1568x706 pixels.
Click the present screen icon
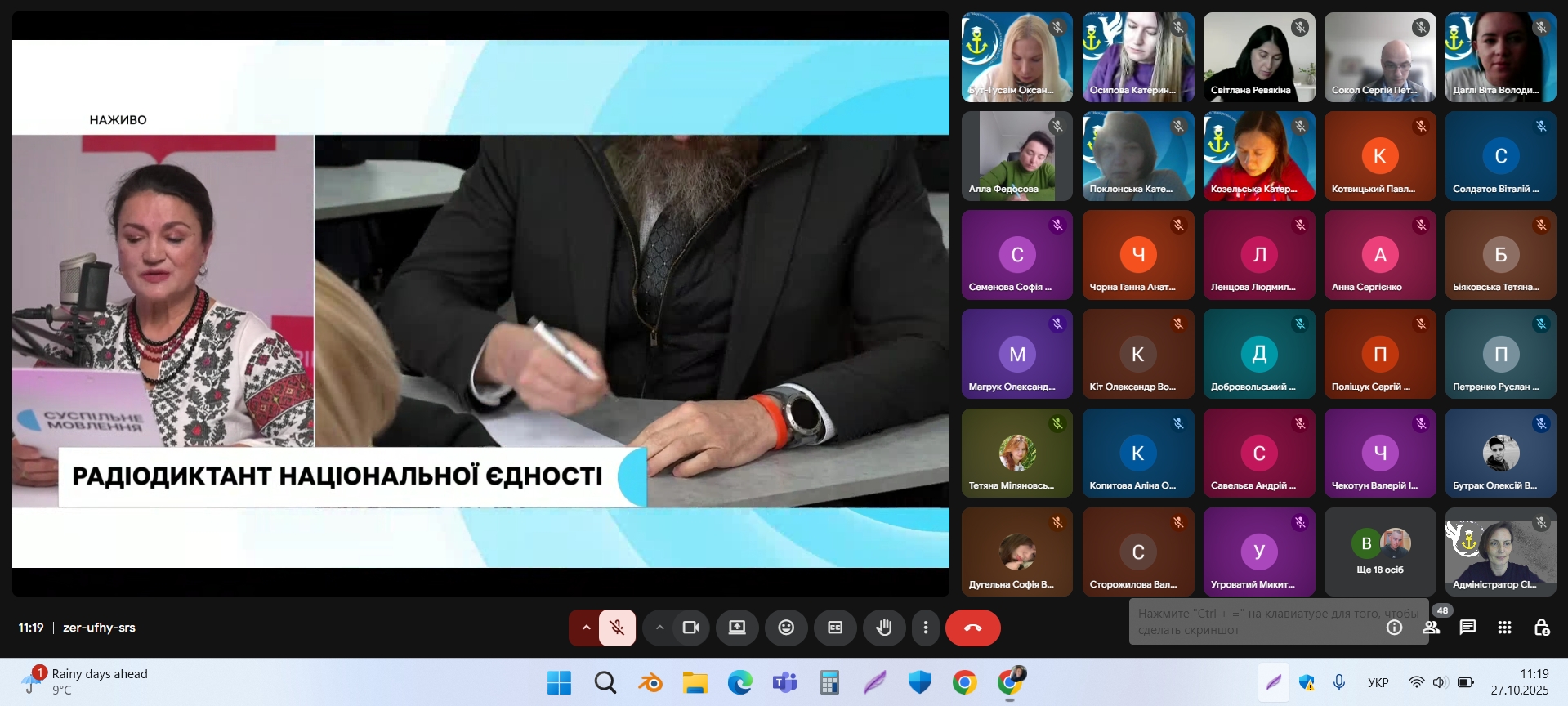(737, 628)
